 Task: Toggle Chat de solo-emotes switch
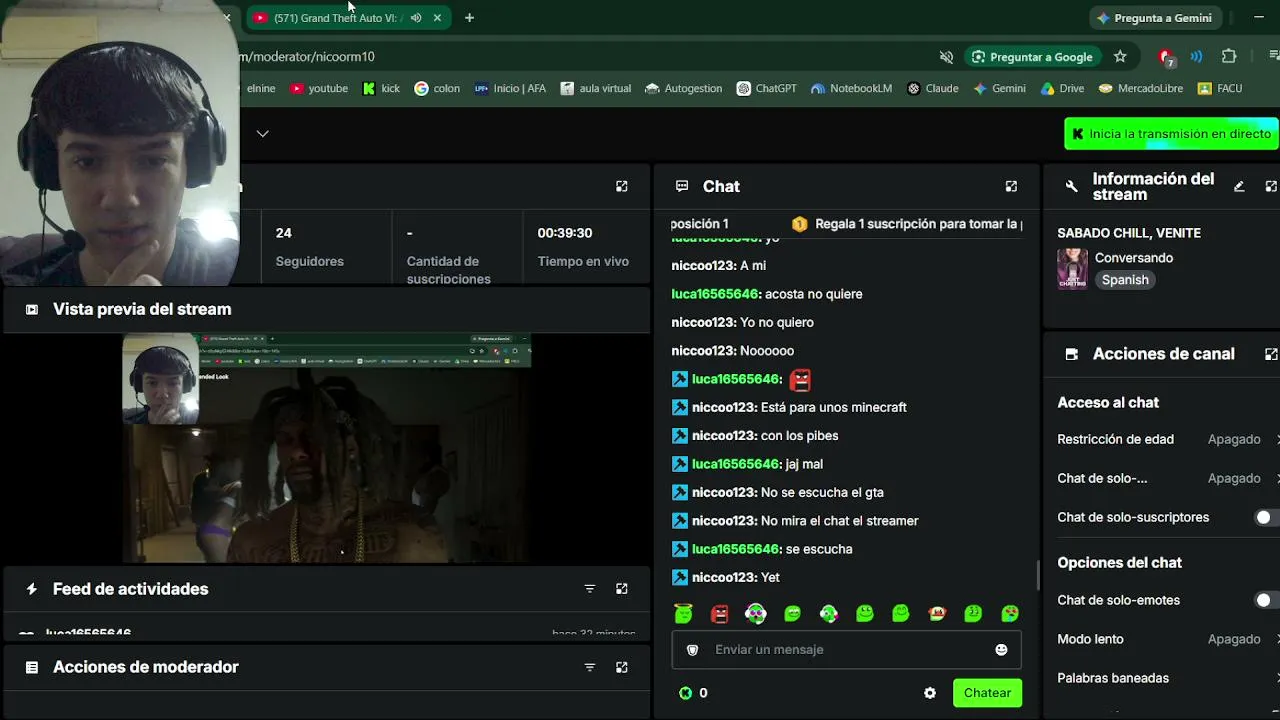tap(1267, 601)
